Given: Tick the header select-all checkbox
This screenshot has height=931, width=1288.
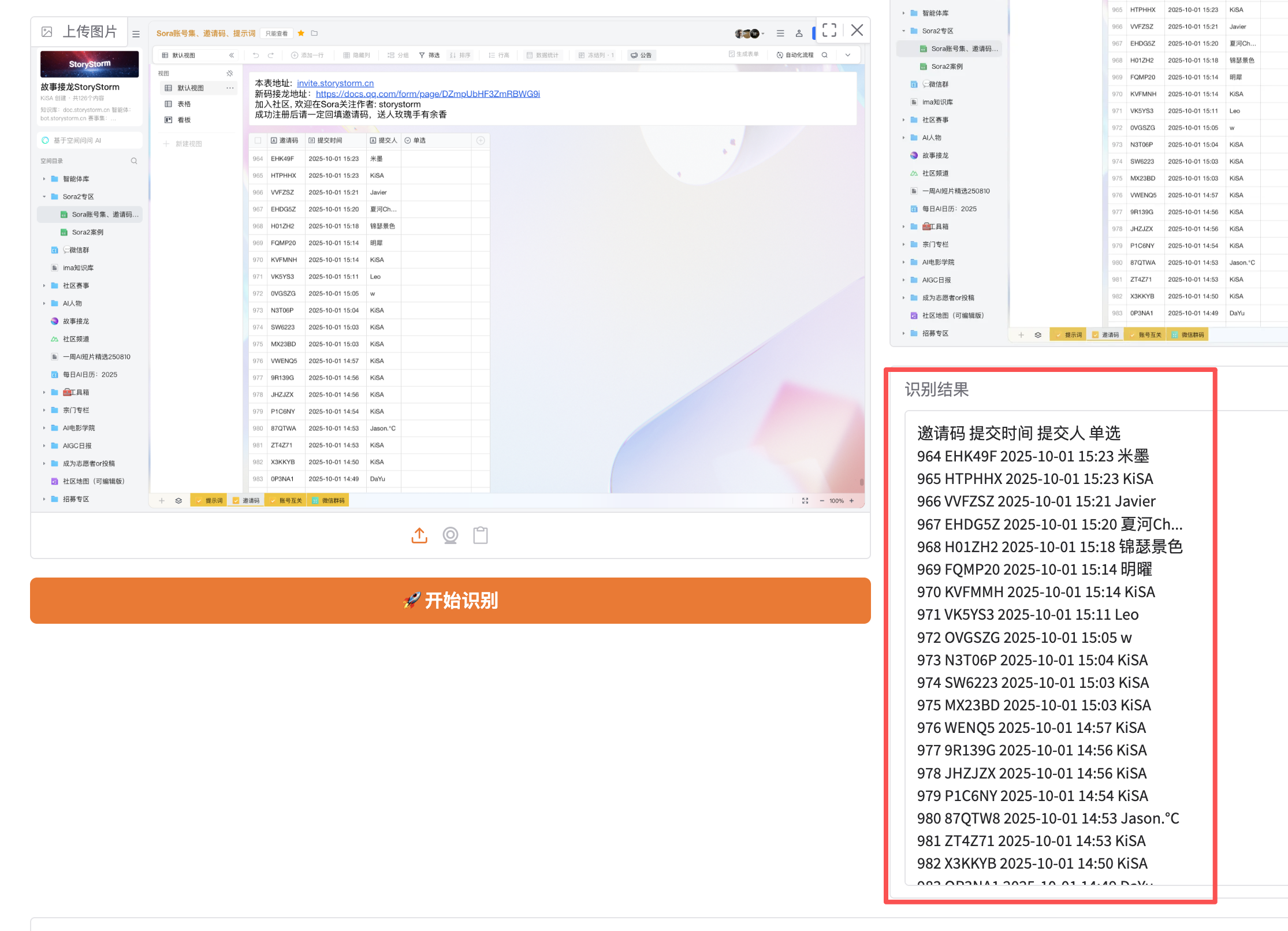Looking at the screenshot, I should click(x=258, y=140).
